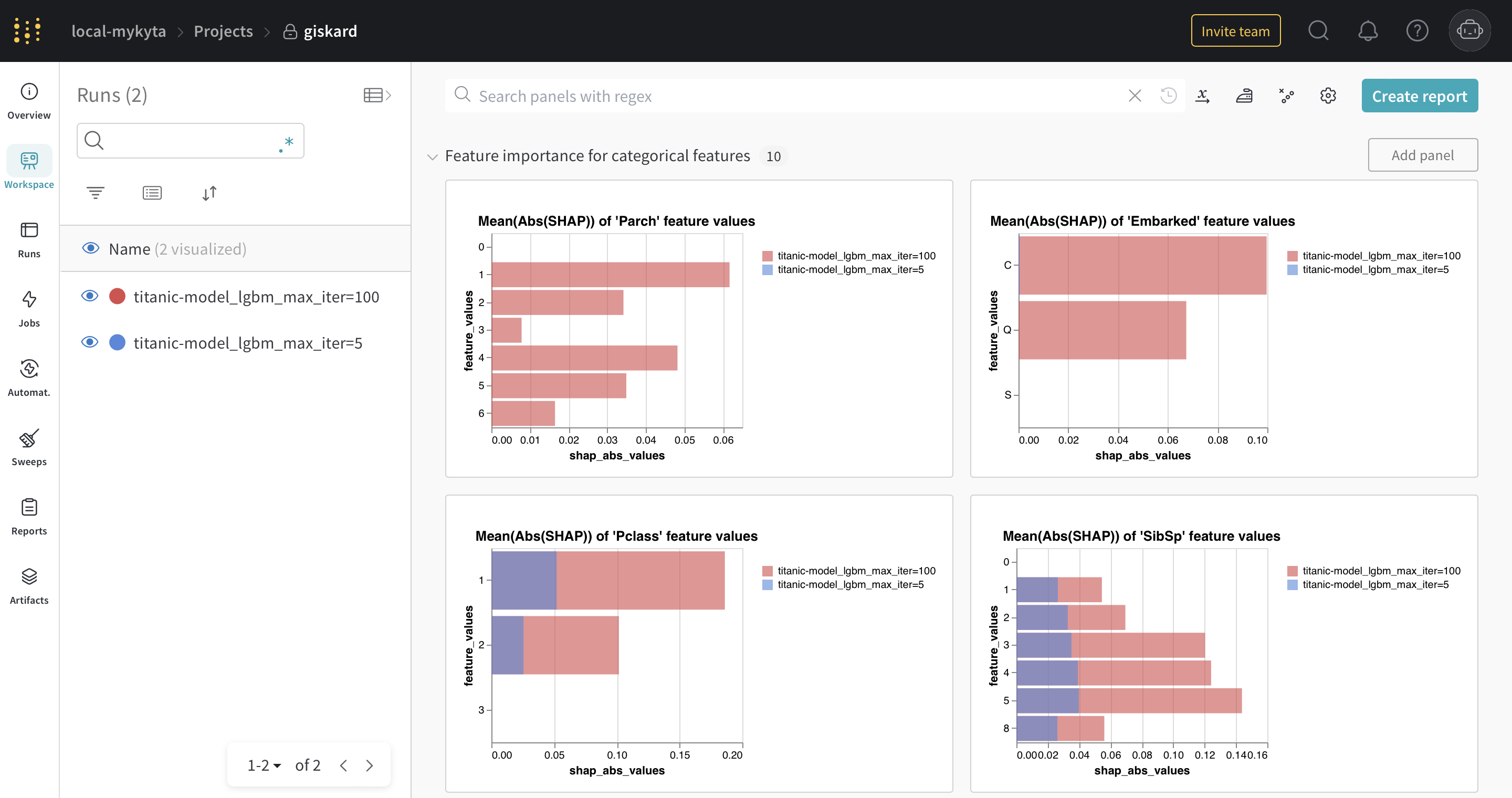Open the user avatar menu

tap(1469, 30)
